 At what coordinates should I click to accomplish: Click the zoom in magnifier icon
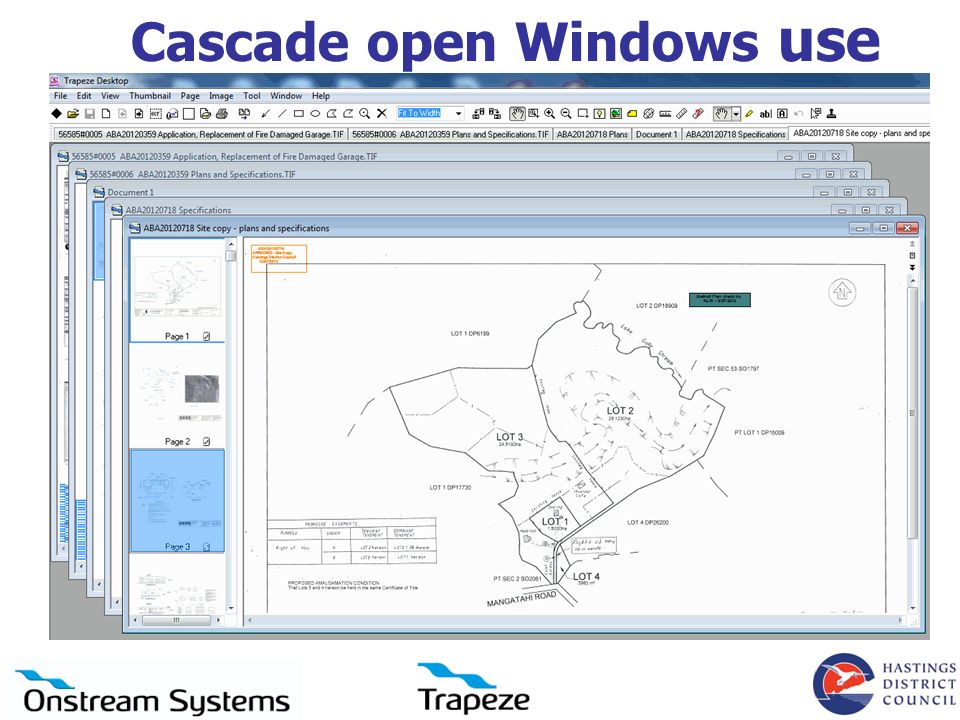[x=550, y=113]
